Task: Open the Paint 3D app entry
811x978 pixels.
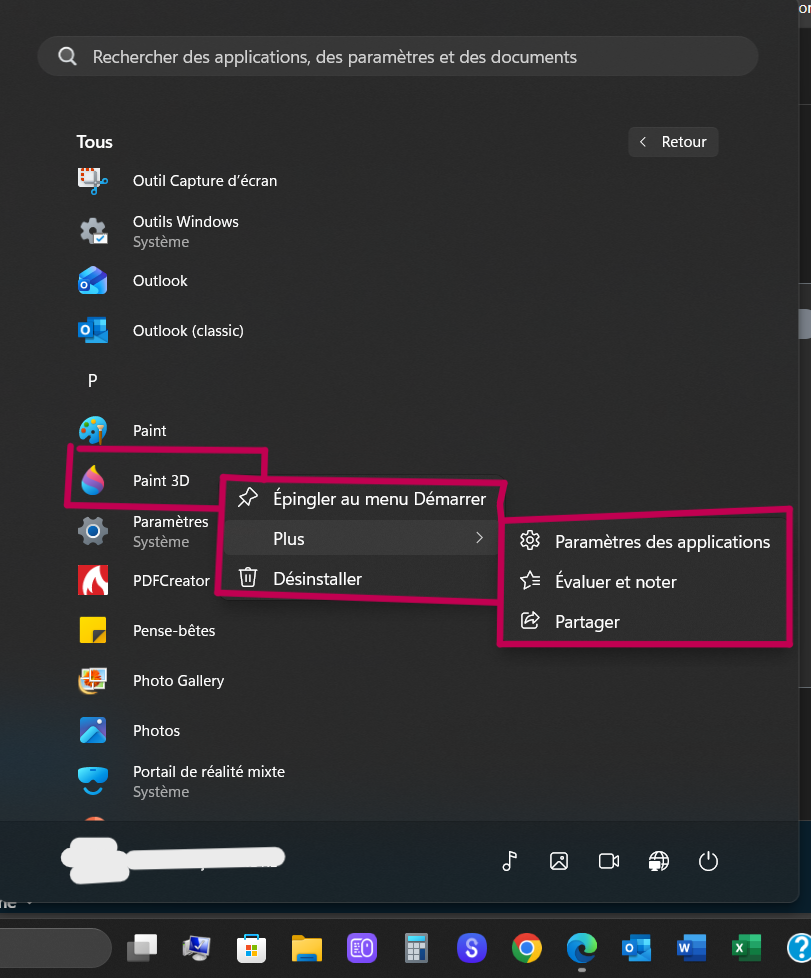Action: point(145,480)
